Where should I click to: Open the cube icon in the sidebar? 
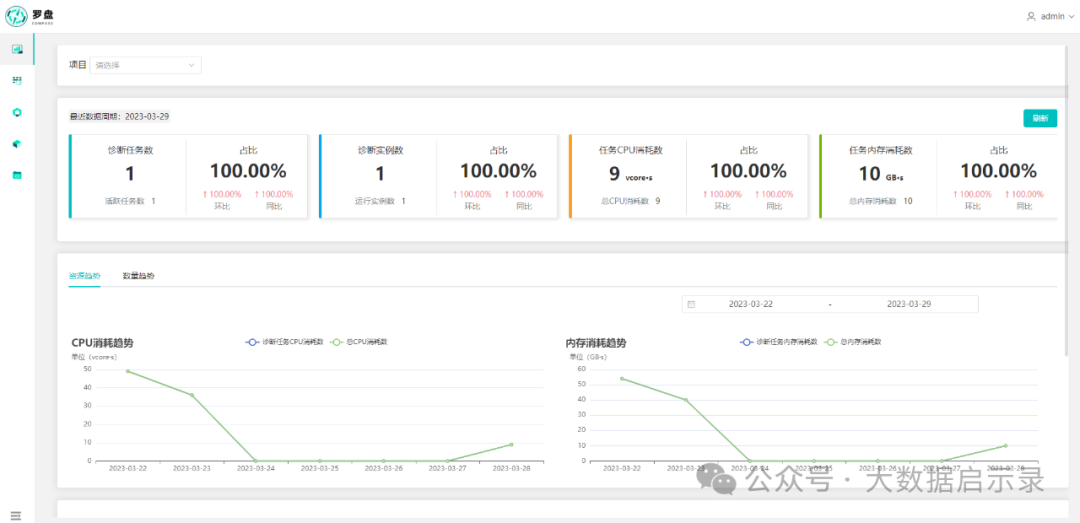17,143
